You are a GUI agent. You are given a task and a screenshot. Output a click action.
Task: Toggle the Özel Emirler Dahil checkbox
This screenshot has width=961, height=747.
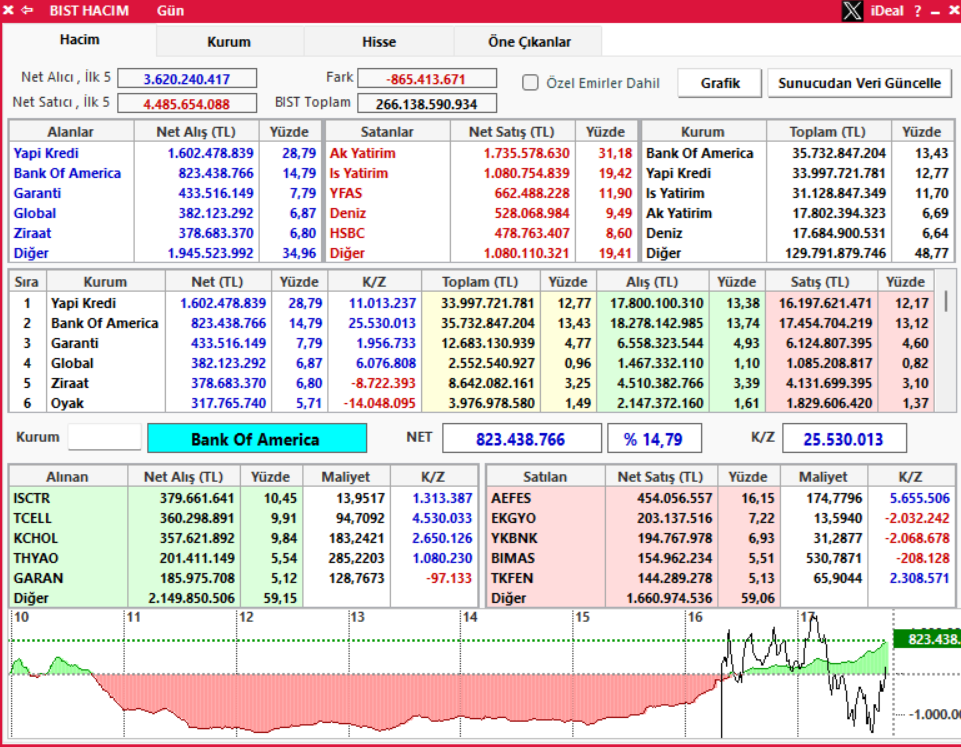[530, 83]
